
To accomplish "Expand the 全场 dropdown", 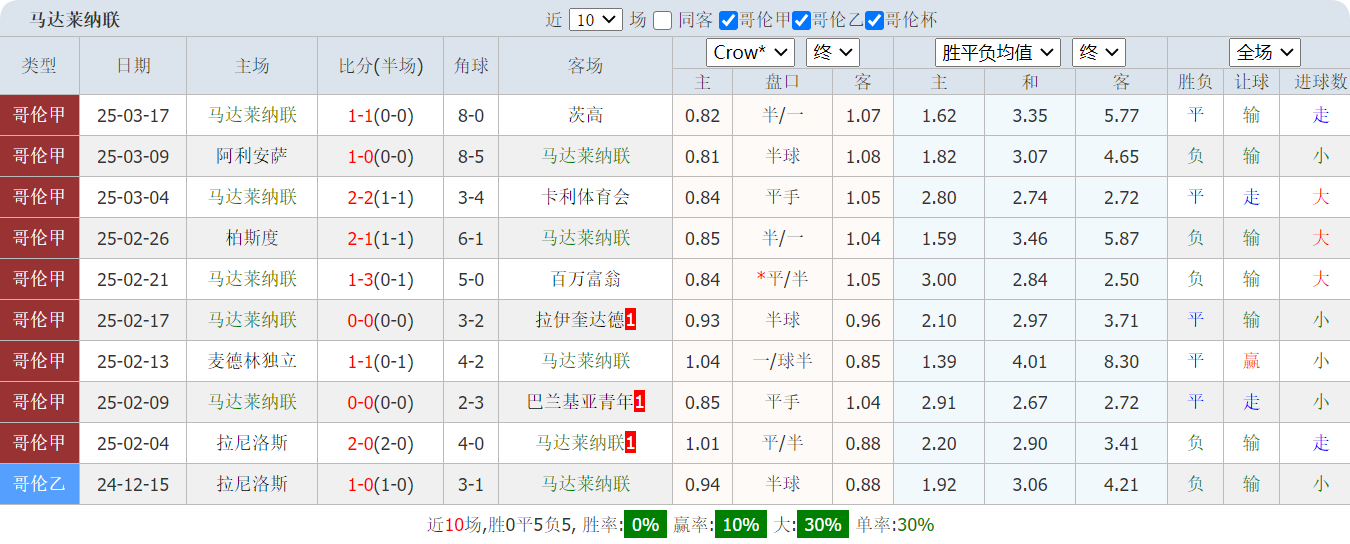I will (1264, 53).
